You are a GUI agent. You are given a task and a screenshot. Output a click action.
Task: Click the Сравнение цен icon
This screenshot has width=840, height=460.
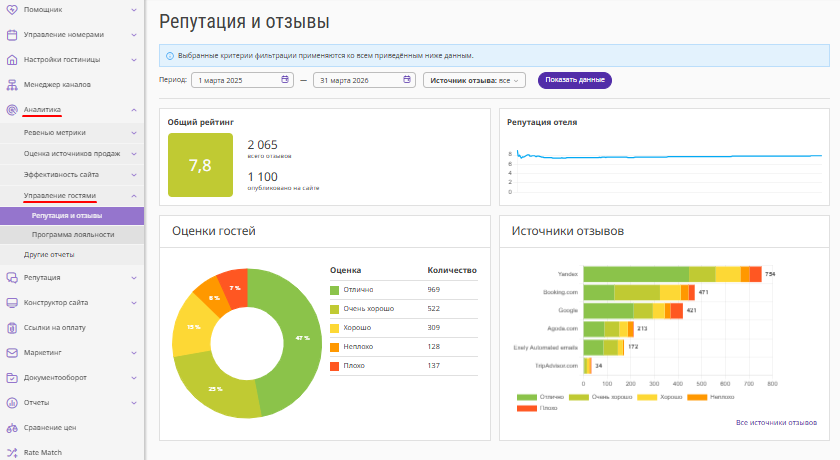click(x=12, y=427)
